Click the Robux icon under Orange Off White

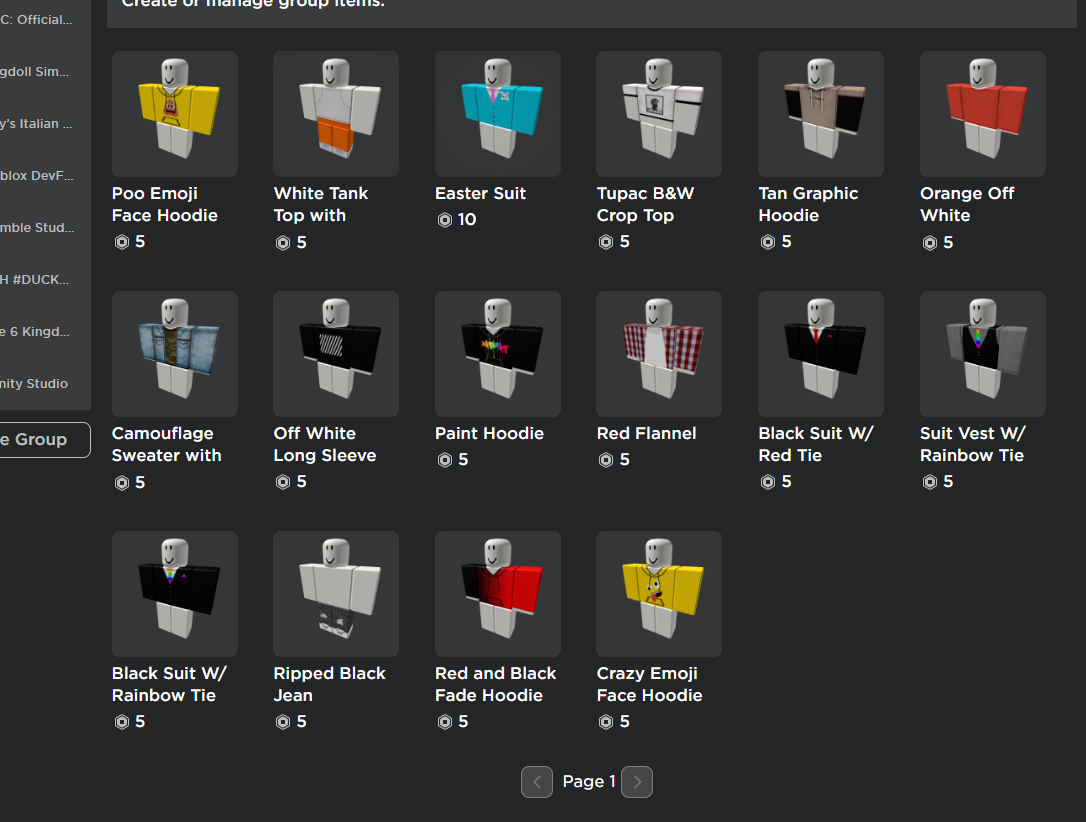click(x=929, y=243)
